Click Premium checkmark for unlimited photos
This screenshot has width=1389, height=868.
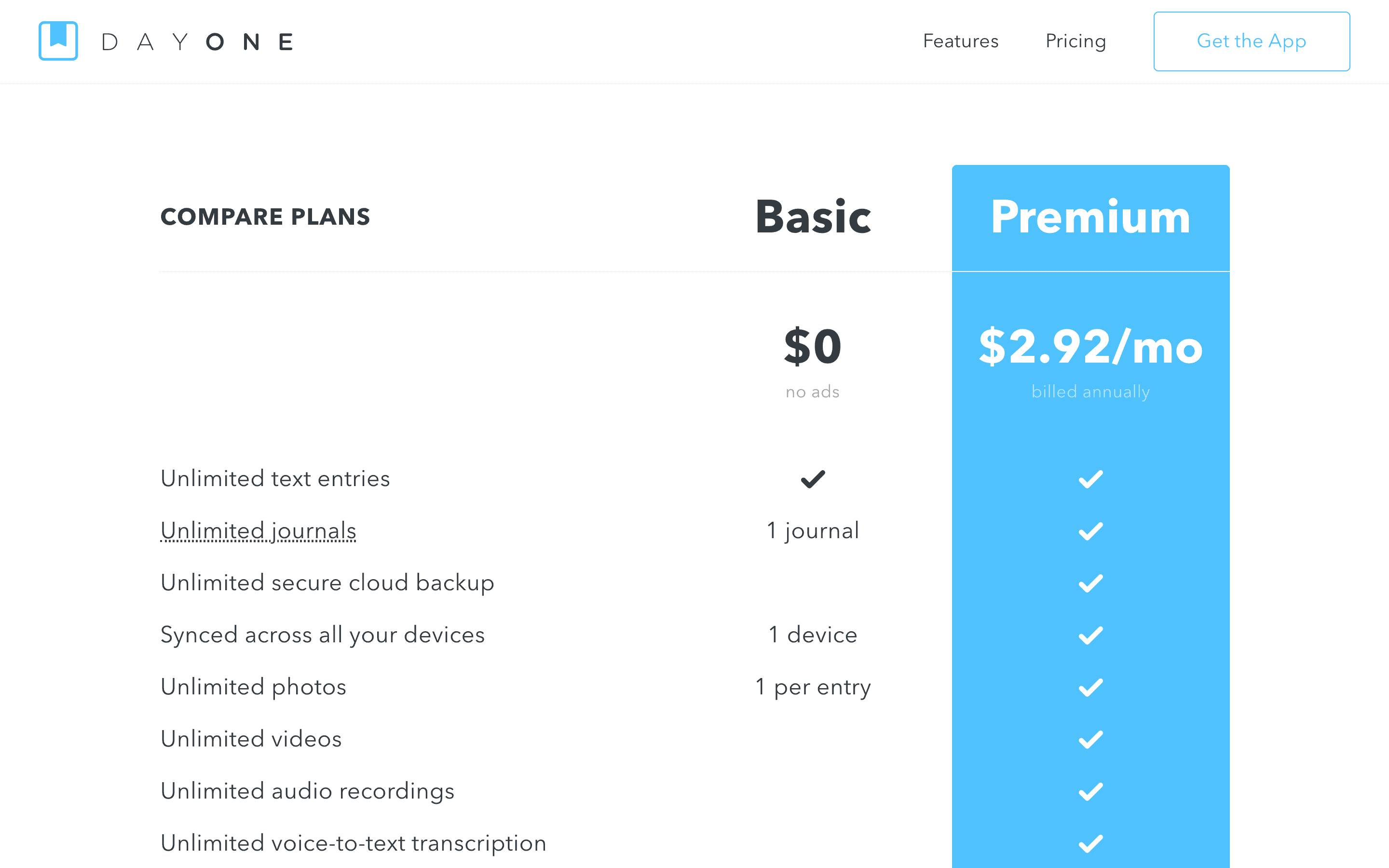pyautogui.click(x=1090, y=687)
